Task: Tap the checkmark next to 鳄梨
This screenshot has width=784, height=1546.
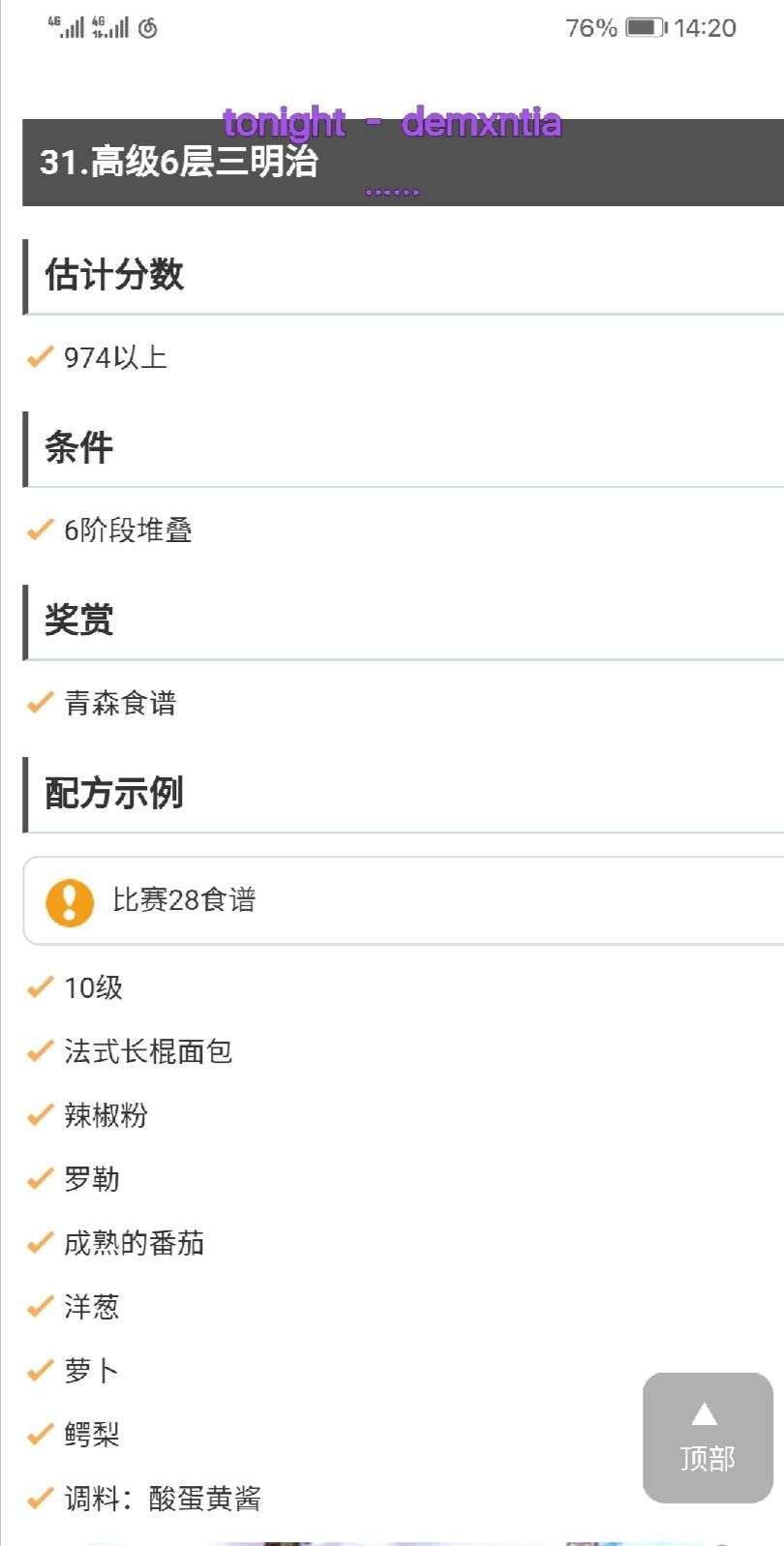Action: pos(40,1435)
